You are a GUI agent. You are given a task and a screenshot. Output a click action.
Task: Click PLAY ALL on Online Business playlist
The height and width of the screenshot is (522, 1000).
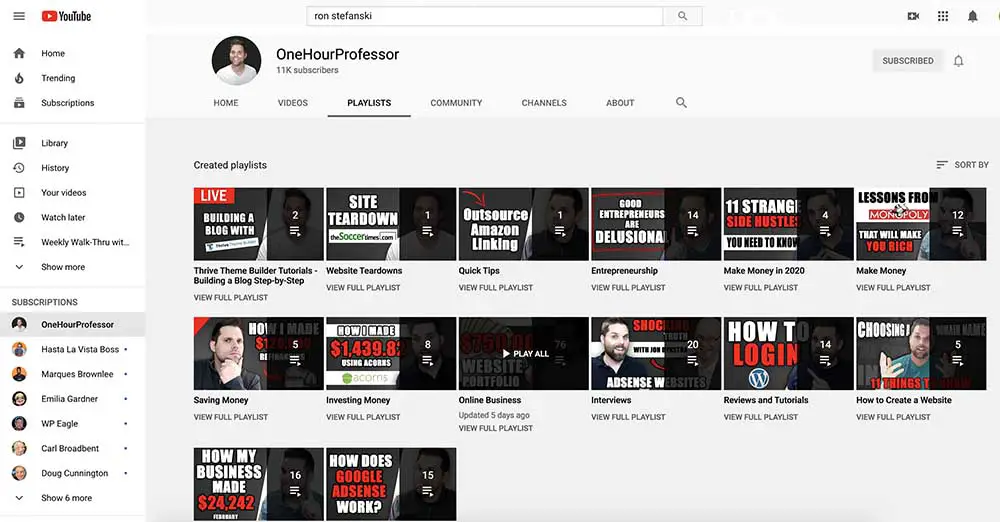point(525,354)
